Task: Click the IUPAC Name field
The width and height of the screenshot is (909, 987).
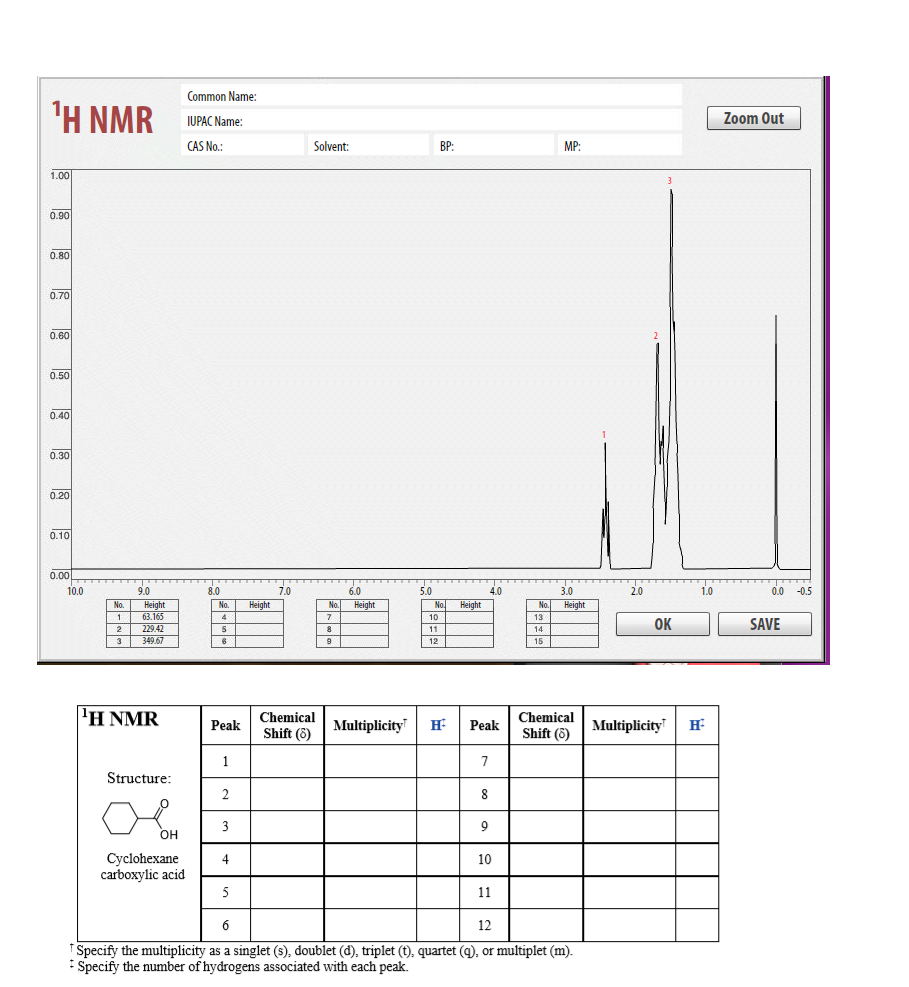Action: (x=431, y=120)
